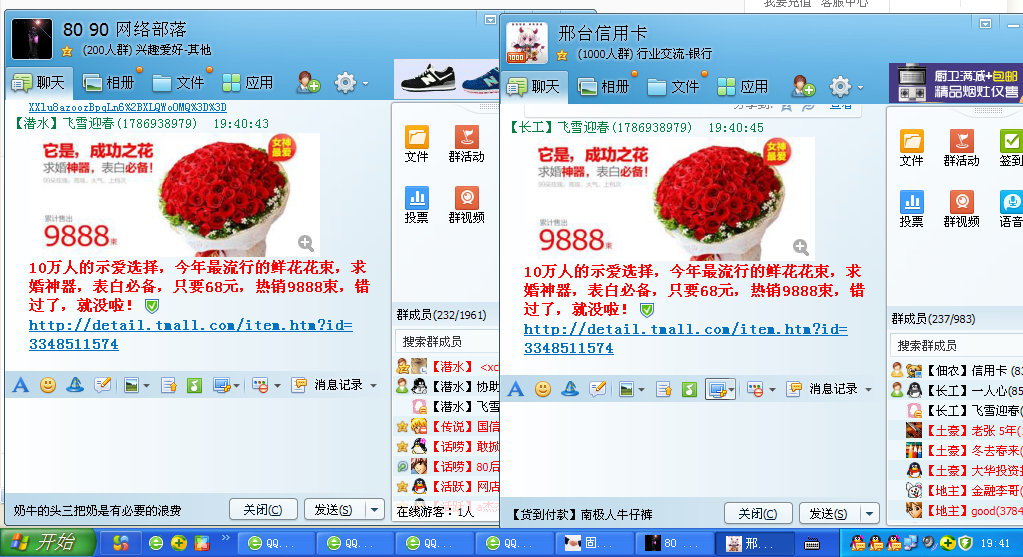
Task: Select member 【土豪】老张 5年 in 邢台信用卡
Action: (x=963, y=430)
